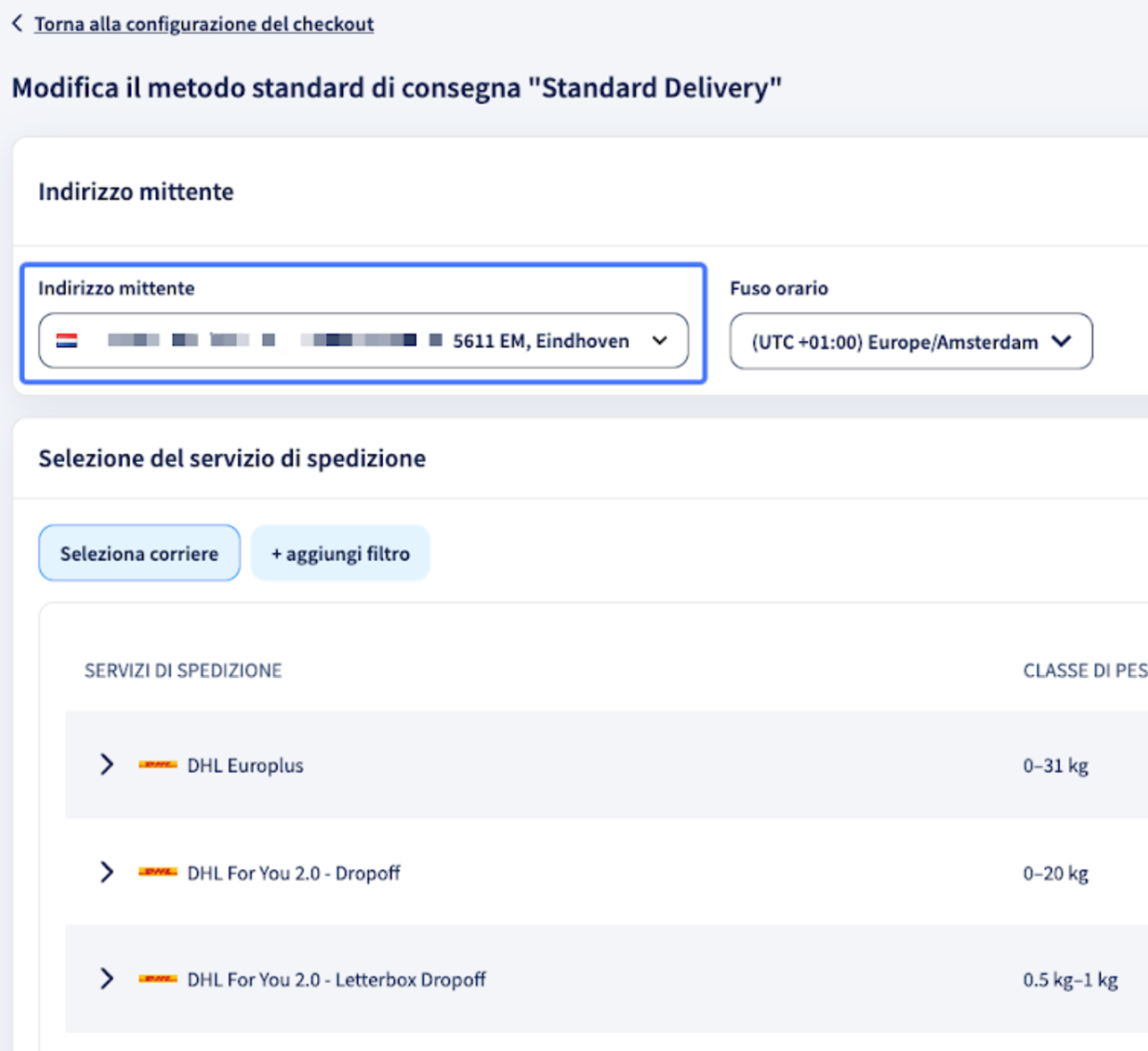Select the DHL Europlus service name
Viewport: 1148px width, 1051px height.
[245, 765]
